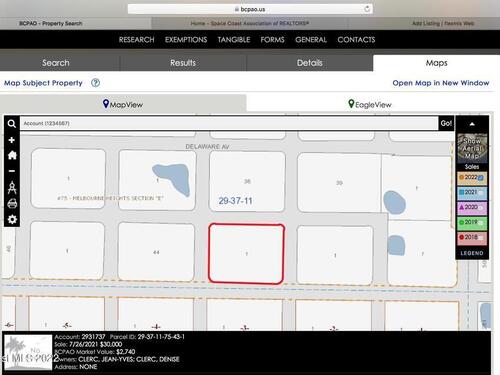Open the EXEMPTIONS menu
The image size is (500, 375).
click(x=186, y=40)
